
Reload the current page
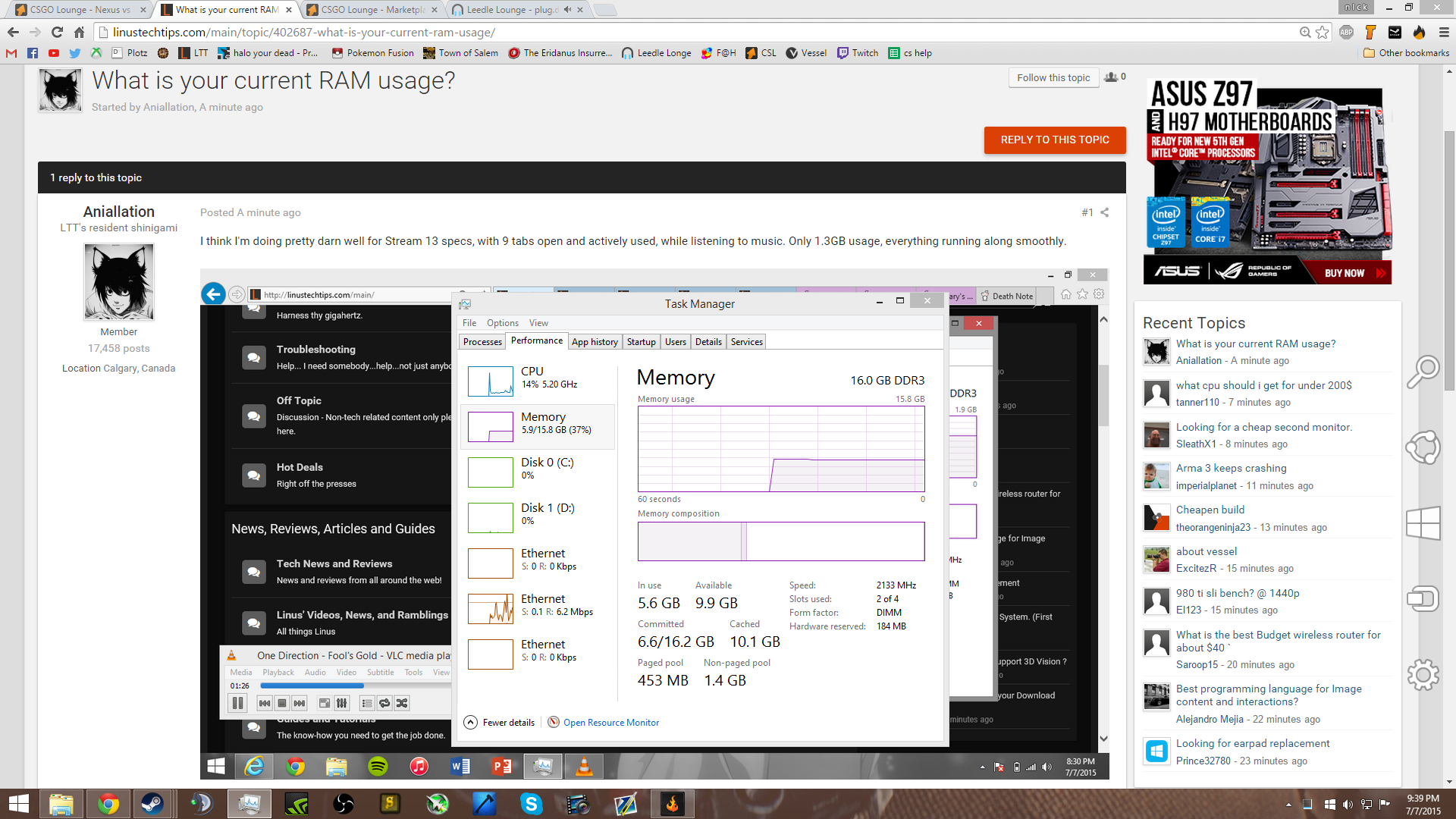coord(57,32)
